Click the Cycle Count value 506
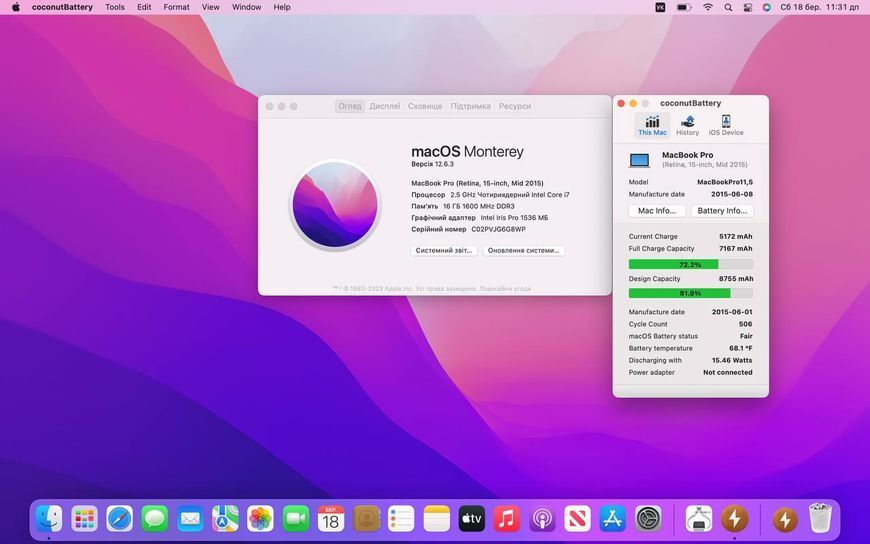Screen dimensions: 870x544 coord(745,324)
